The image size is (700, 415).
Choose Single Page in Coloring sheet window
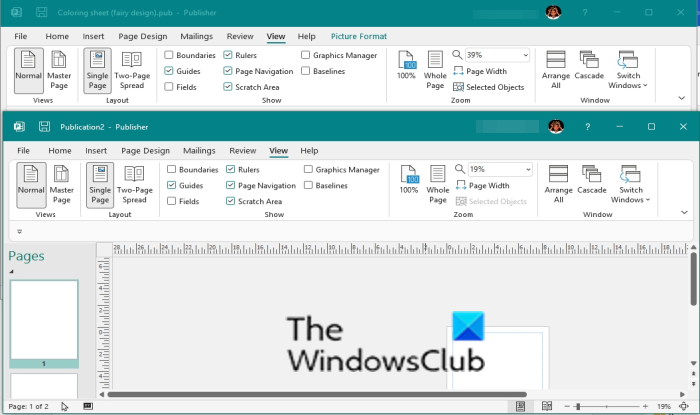tap(97, 71)
